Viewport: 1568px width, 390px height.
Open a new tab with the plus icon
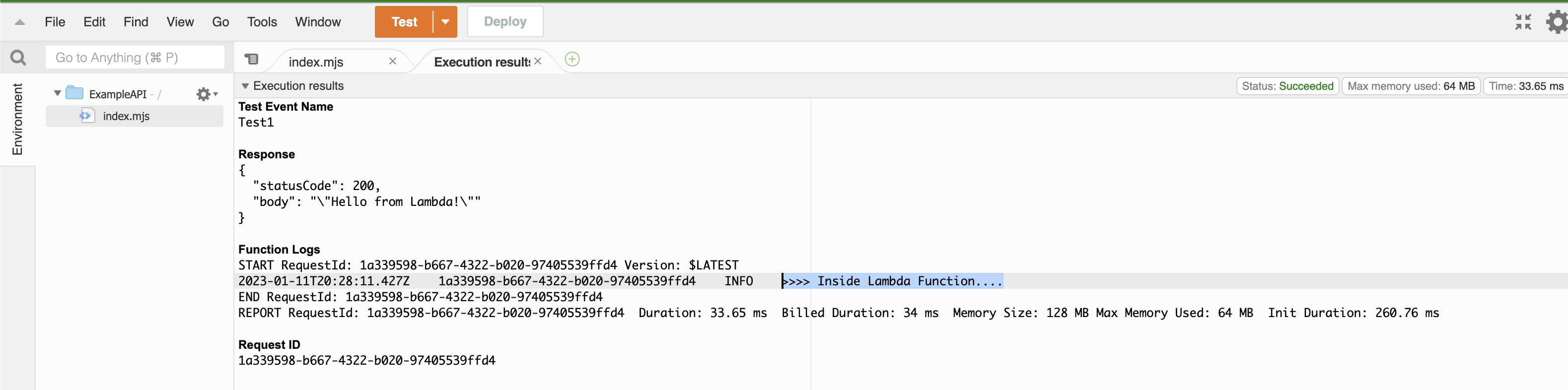click(572, 59)
